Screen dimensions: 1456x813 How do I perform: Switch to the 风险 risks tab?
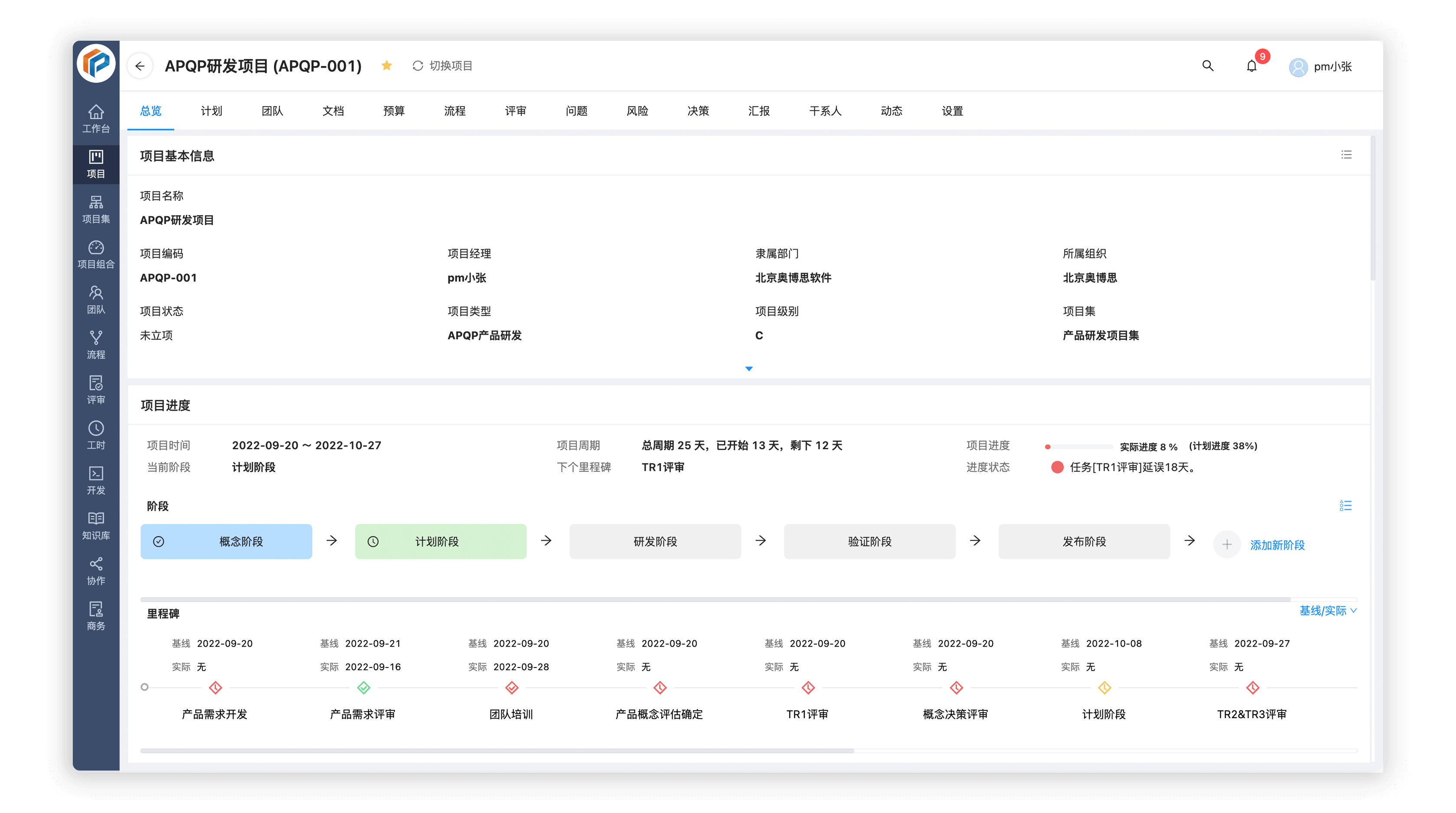637,111
